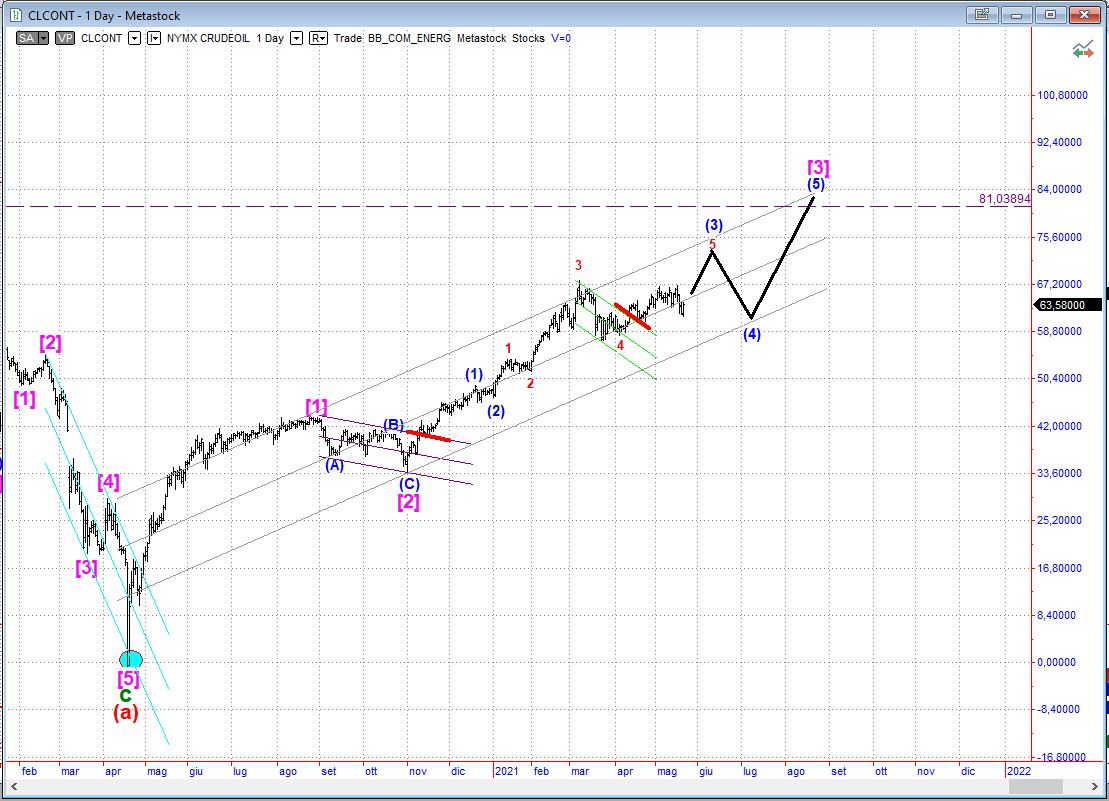Click the horizontal scrollbar thumb
The width and height of the screenshot is (1109, 801).
point(1035,786)
